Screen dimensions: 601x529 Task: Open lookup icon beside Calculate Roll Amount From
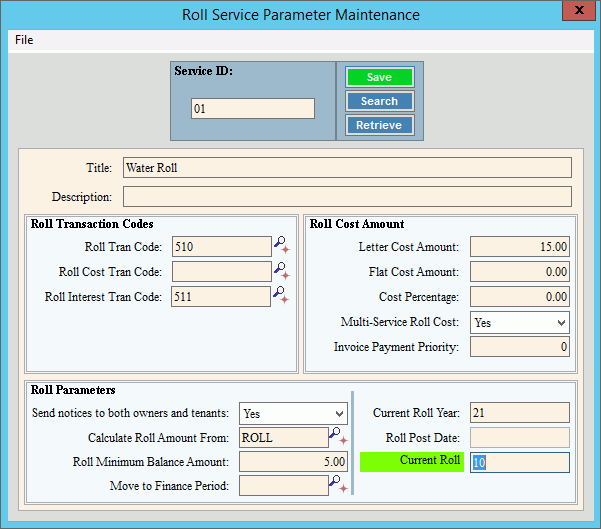click(338, 436)
